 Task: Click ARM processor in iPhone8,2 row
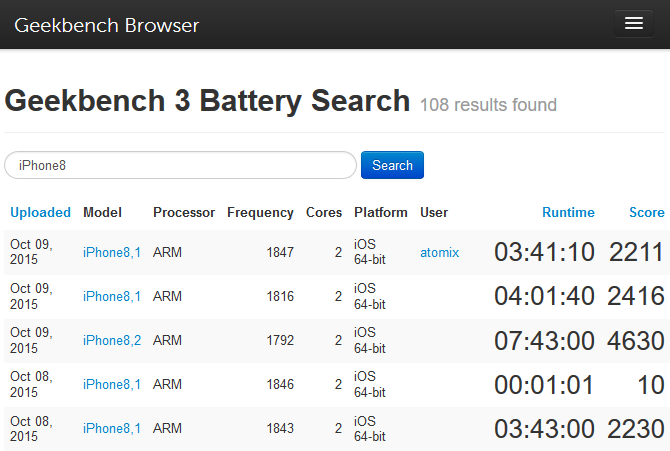click(x=168, y=340)
